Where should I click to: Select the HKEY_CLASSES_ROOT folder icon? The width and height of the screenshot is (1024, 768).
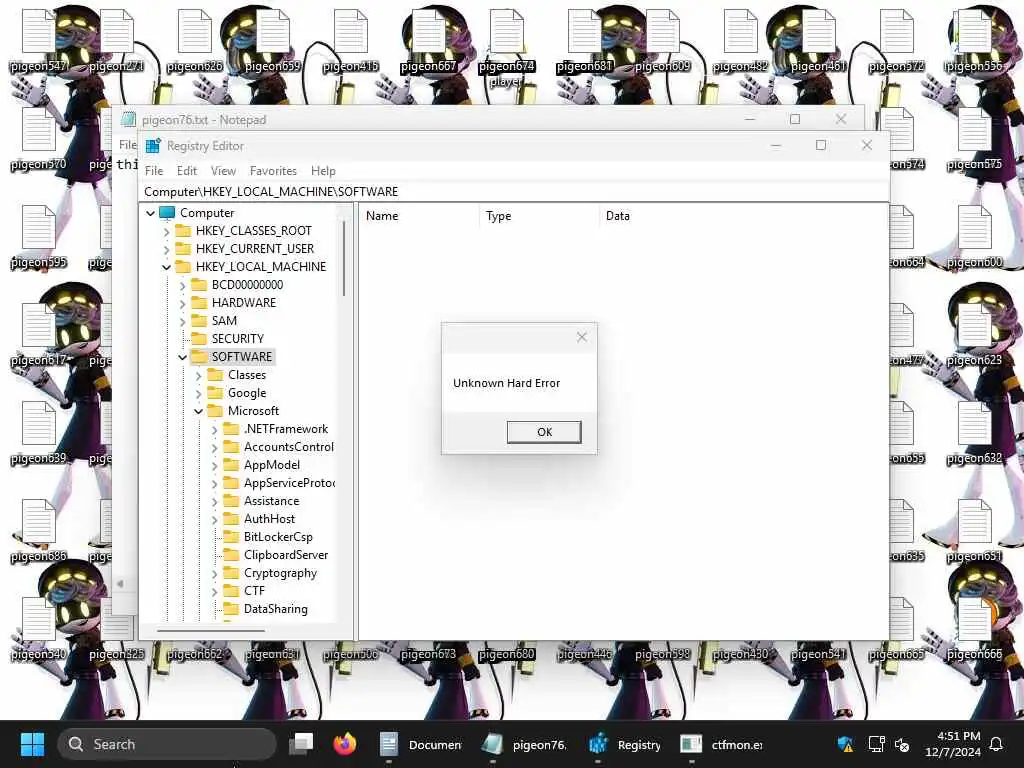click(x=184, y=231)
